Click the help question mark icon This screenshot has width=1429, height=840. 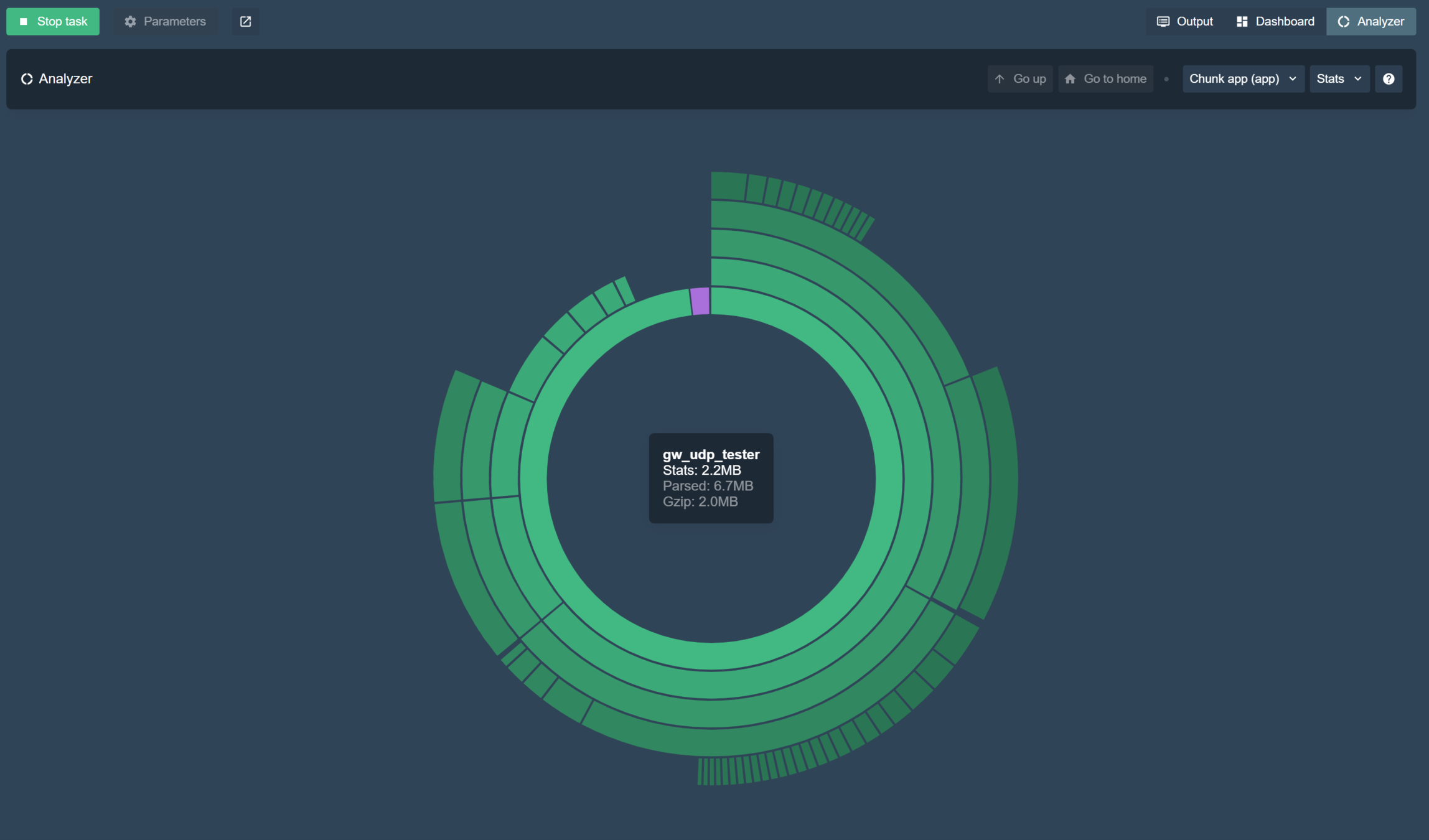point(1389,79)
